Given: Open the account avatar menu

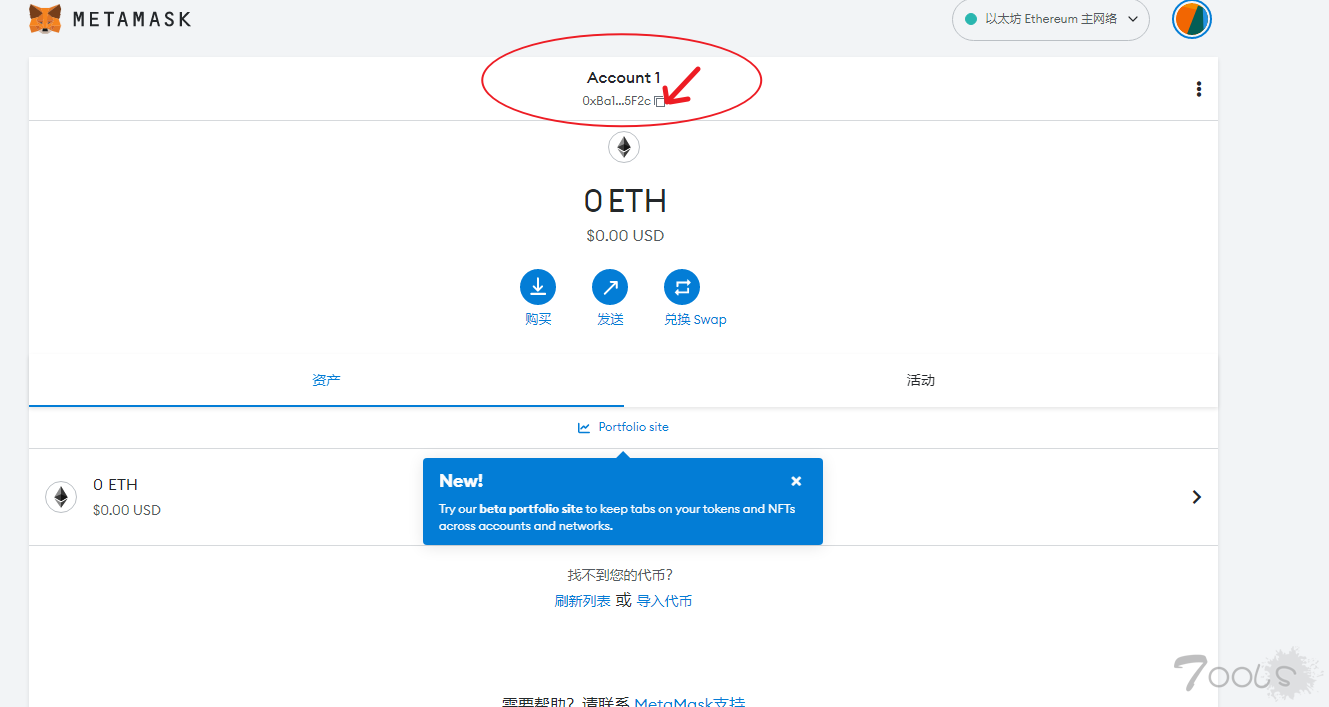Looking at the screenshot, I should pos(1192,19).
